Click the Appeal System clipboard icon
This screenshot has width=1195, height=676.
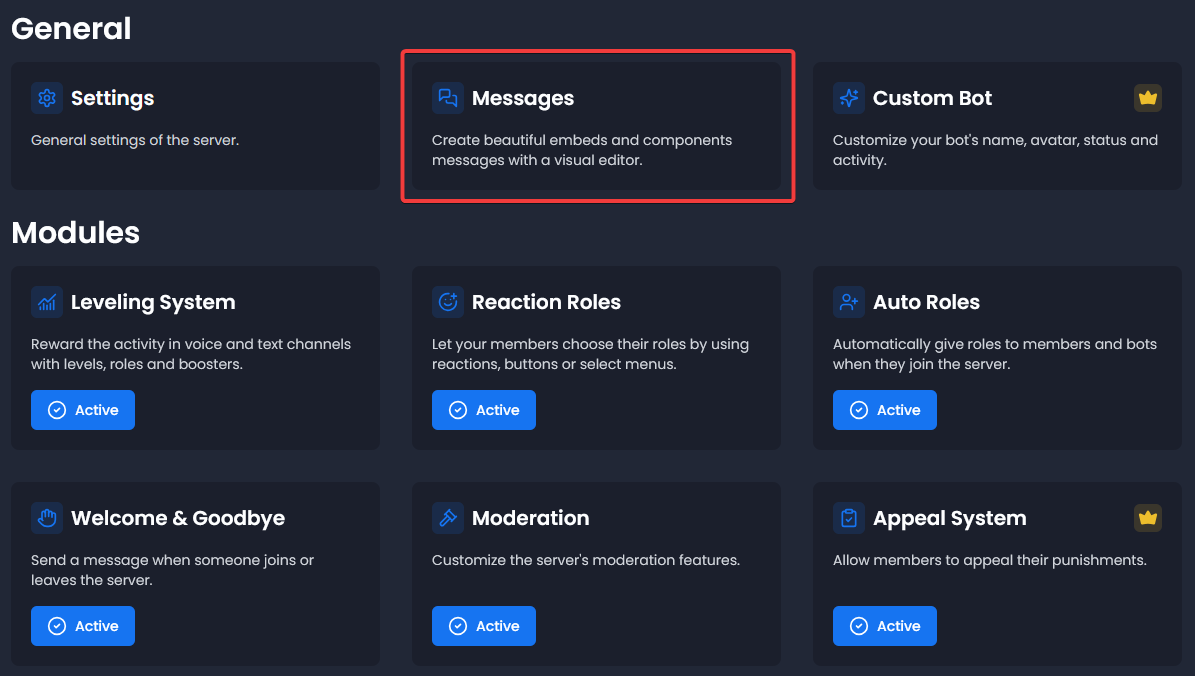(849, 518)
